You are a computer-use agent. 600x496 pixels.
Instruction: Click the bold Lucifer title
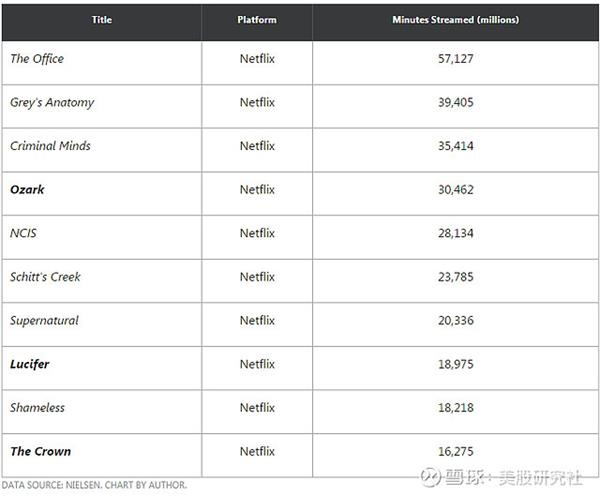pos(30,364)
